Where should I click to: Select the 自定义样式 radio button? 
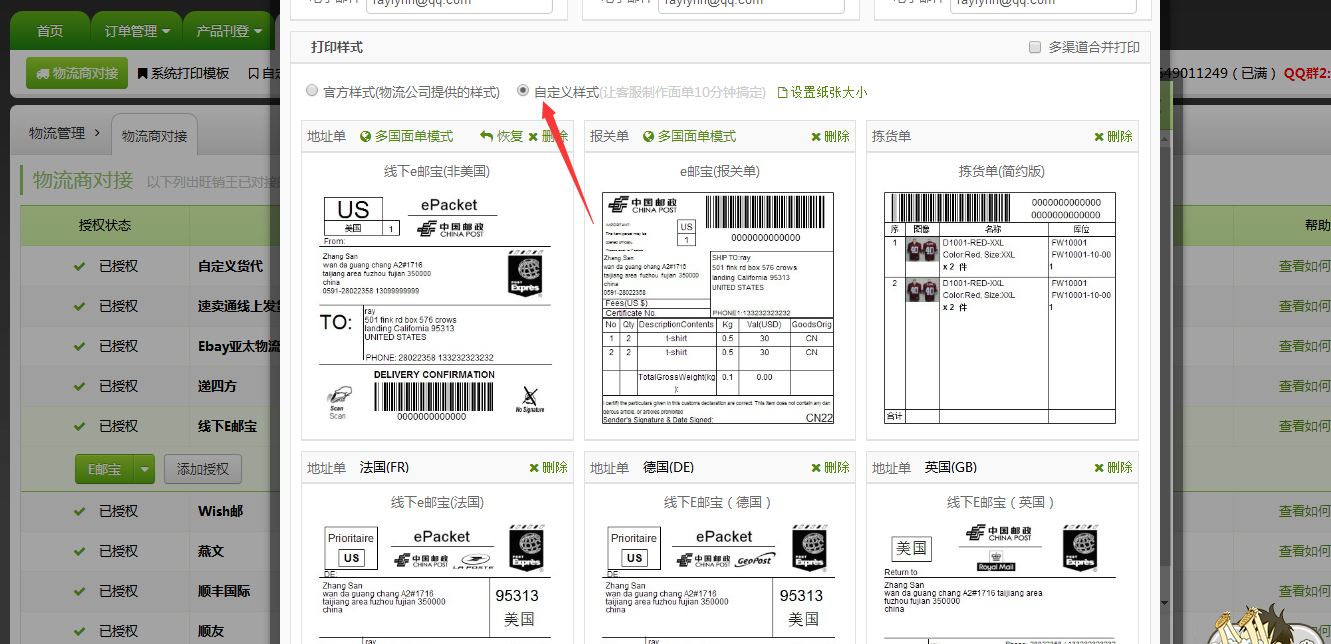click(523, 91)
